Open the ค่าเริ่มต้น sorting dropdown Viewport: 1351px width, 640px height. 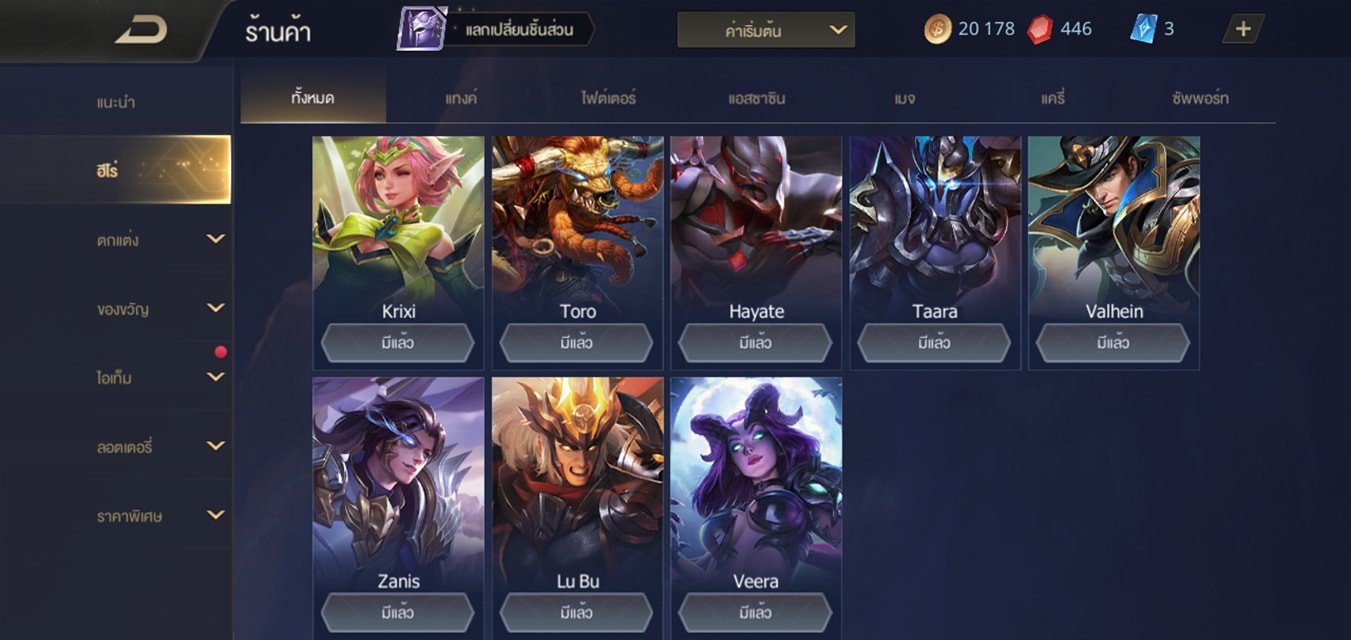[766, 30]
